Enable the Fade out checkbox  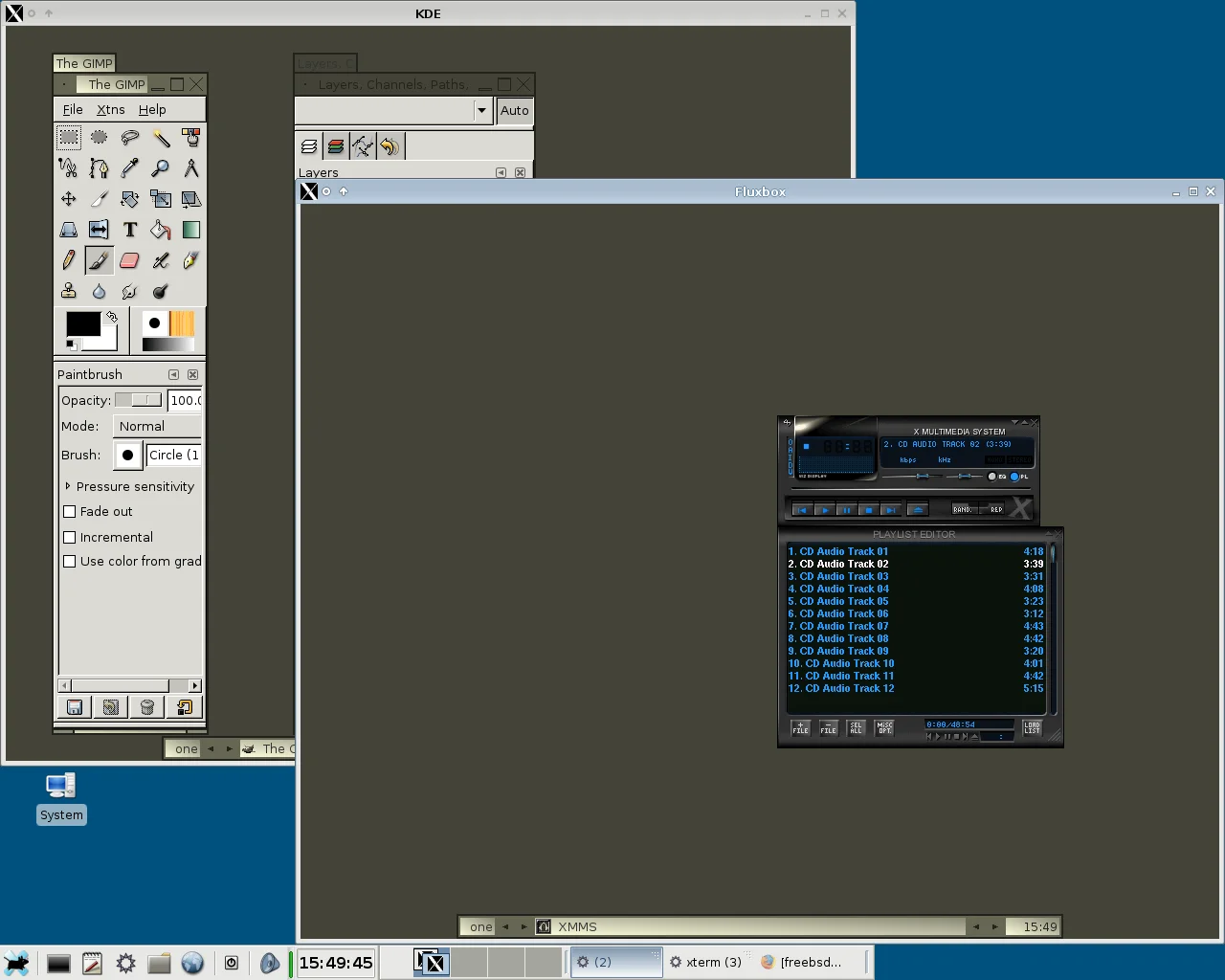(69, 512)
